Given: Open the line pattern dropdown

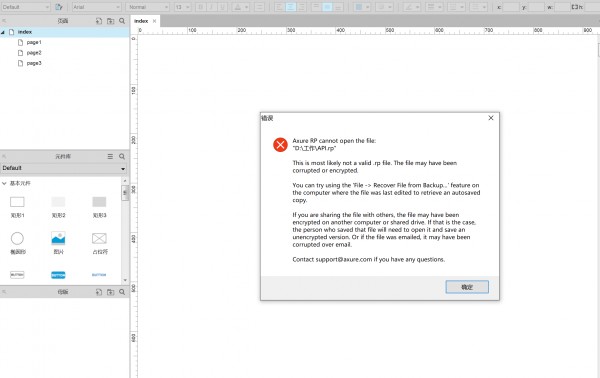Looking at the screenshot, I should click(x=456, y=7).
